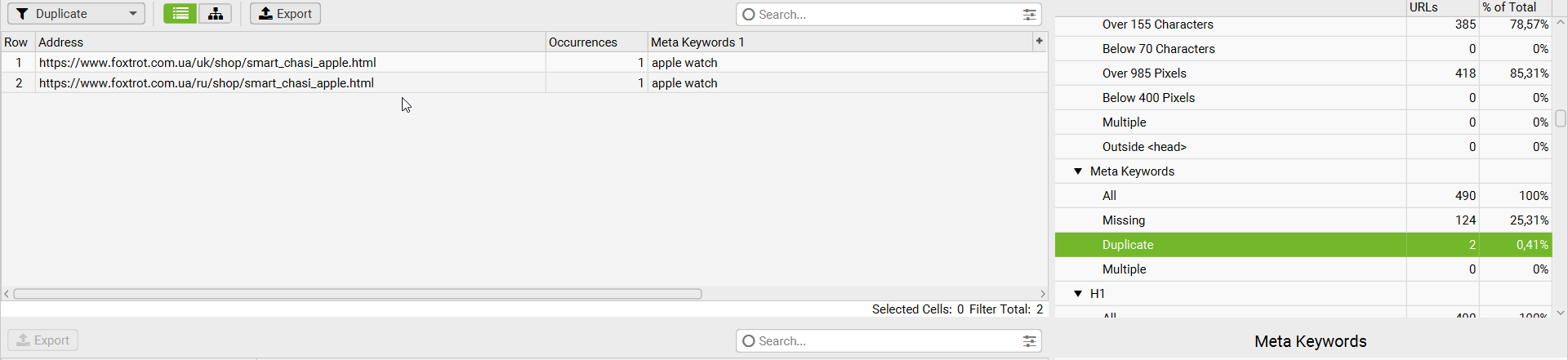Image resolution: width=1568 pixels, height=360 pixels.
Task: Open upper search filter options icon
Action: pos(1030,15)
